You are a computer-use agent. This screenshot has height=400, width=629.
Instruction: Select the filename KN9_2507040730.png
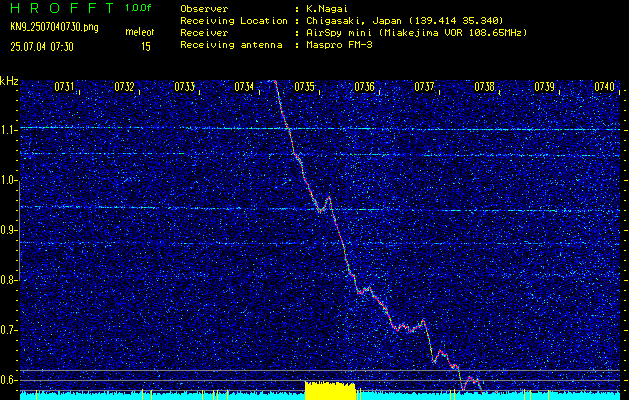pos(54,27)
